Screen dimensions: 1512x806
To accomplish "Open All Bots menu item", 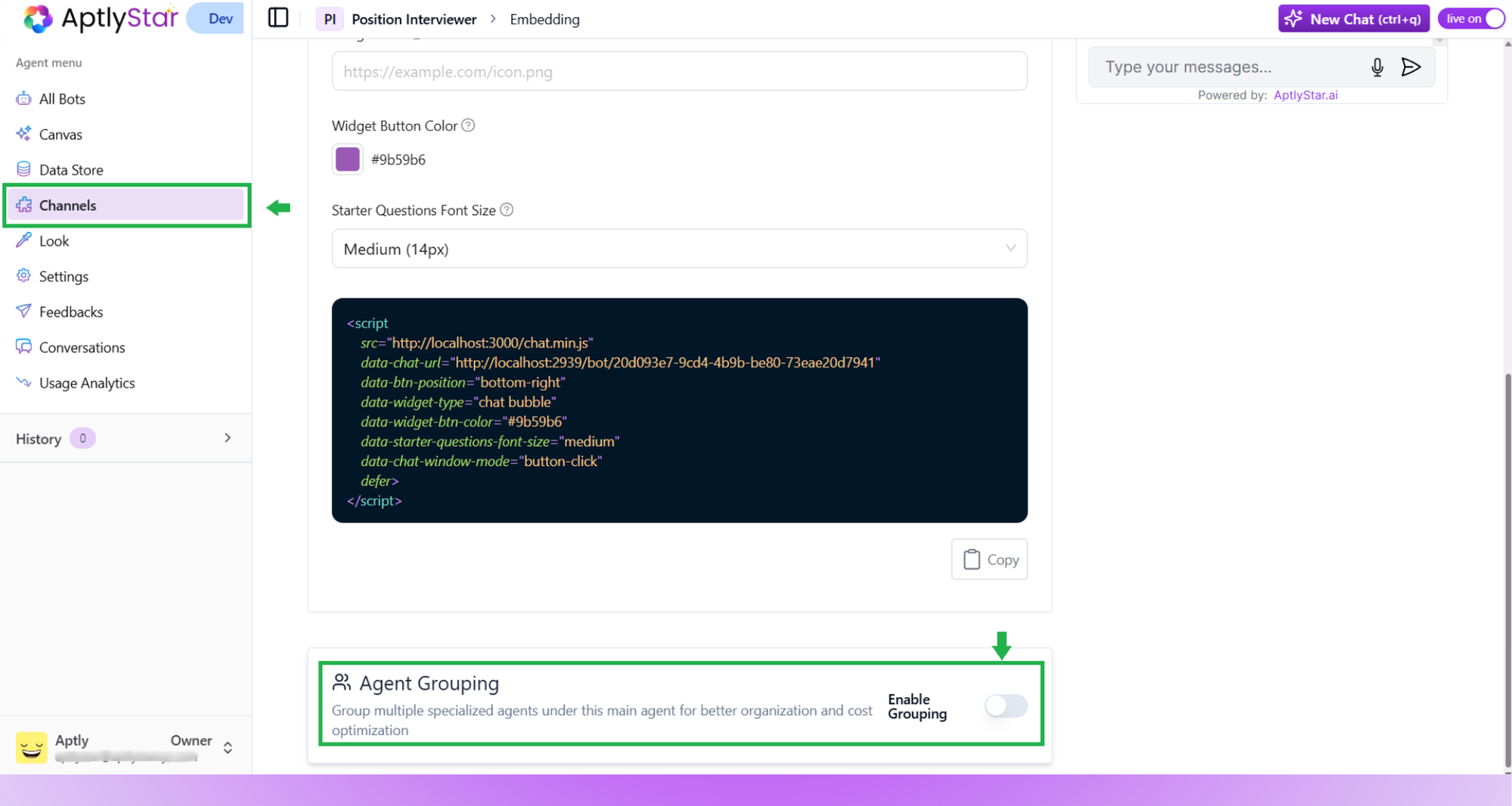I will pyautogui.click(x=125, y=98).
